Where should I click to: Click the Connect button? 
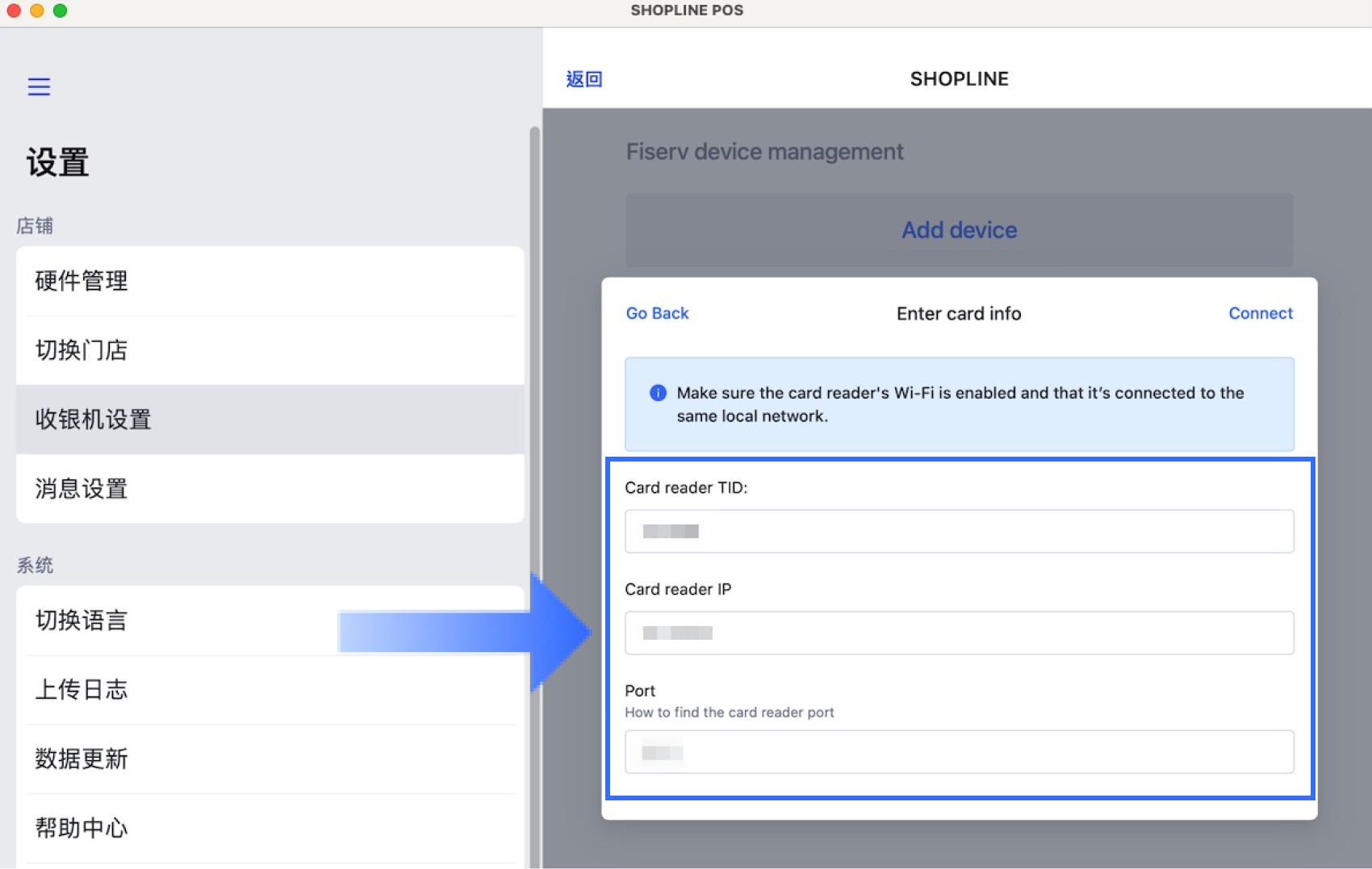point(1261,313)
